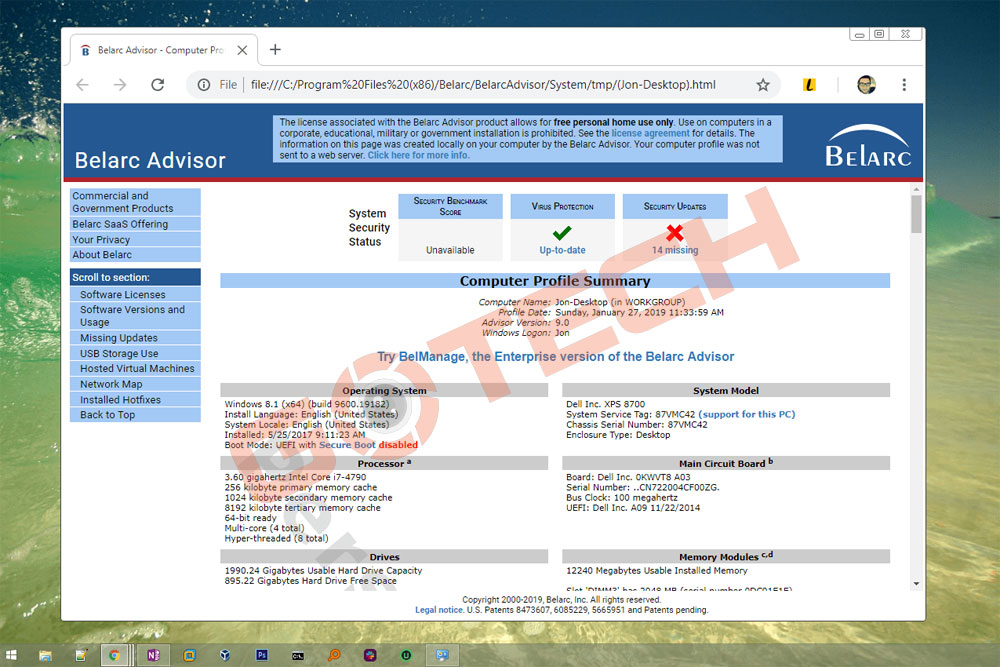
Task: Click the back navigation arrow
Action: (82, 85)
